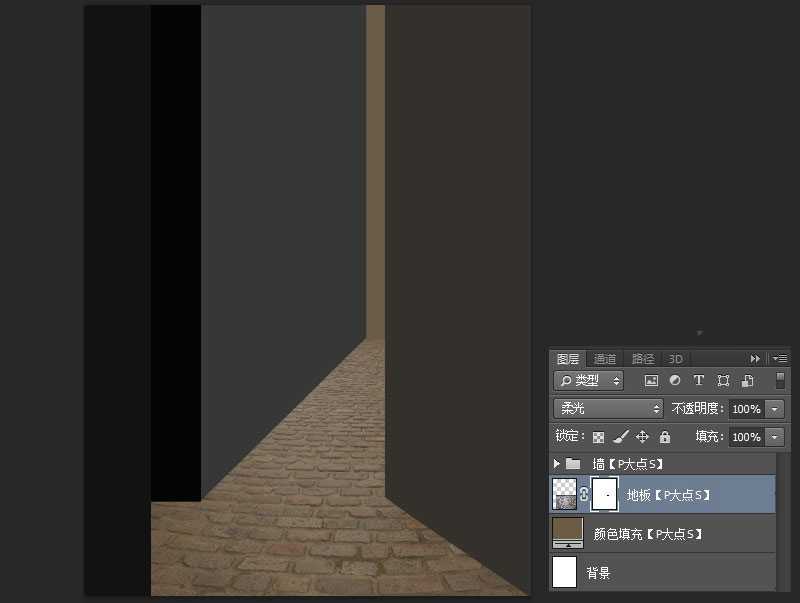Filter layers by type (T) icon
Viewport: 800px width, 603px height.
698,381
